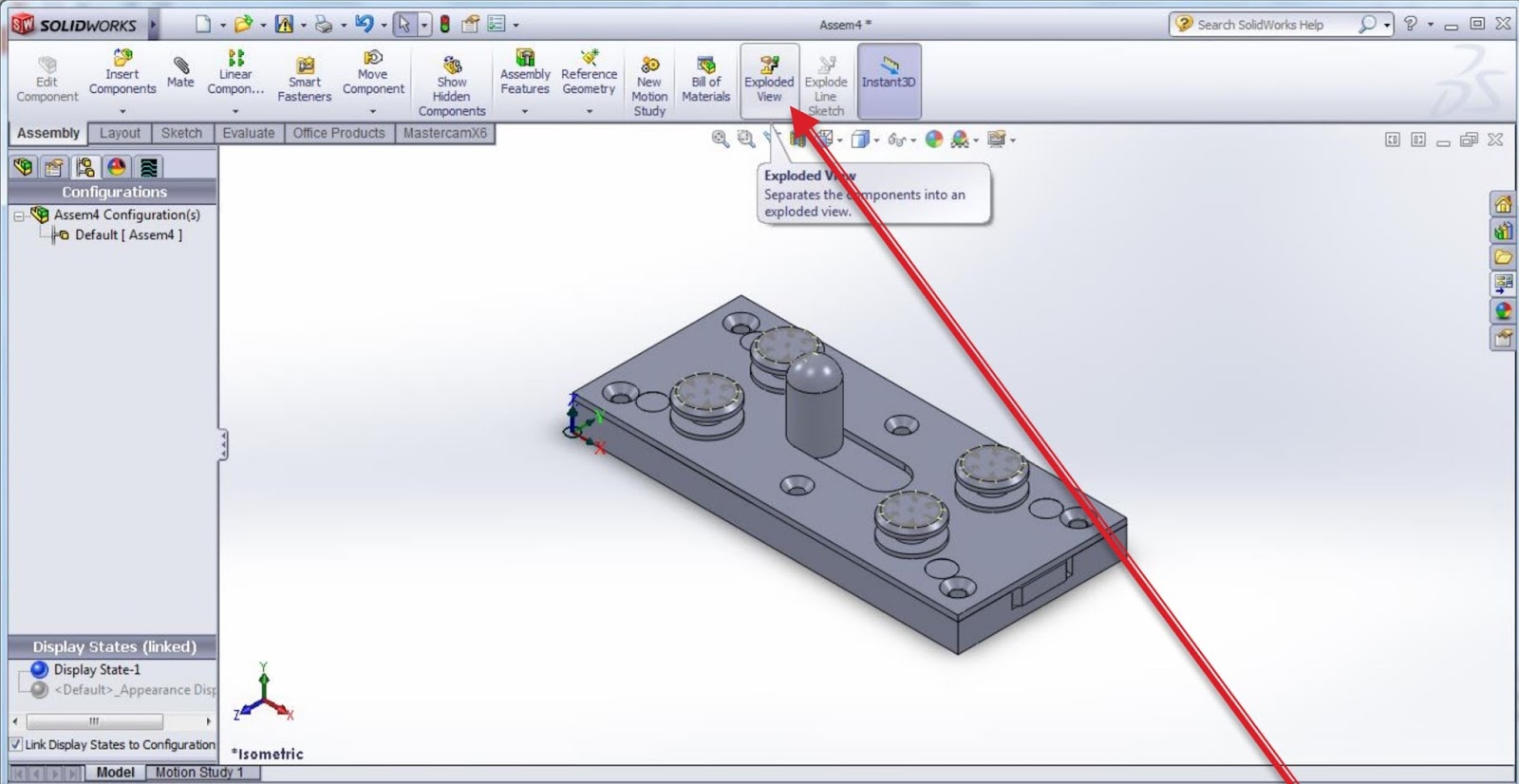Click the Exploded View tool
The width and height of the screenshot is (1519, 784).
[769, 80]
